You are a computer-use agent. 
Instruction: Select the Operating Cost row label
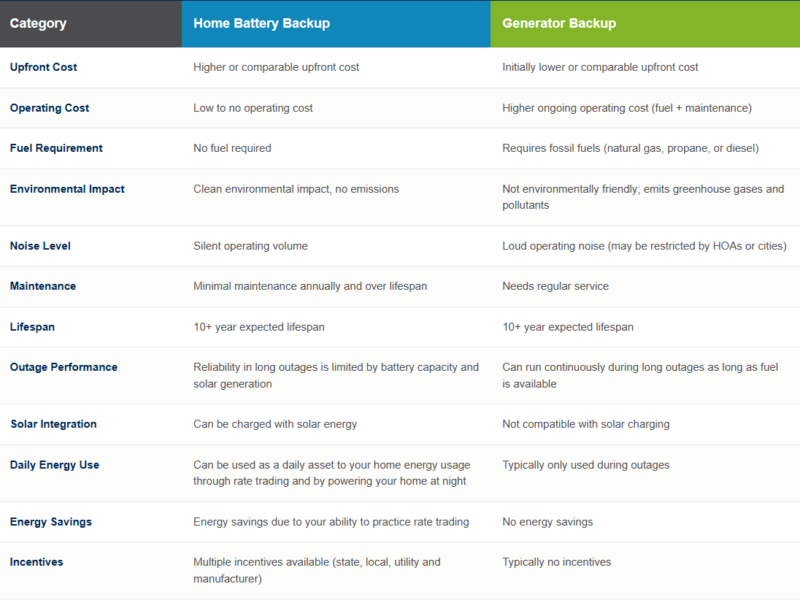pyautogui.click(x=49, y=108)
